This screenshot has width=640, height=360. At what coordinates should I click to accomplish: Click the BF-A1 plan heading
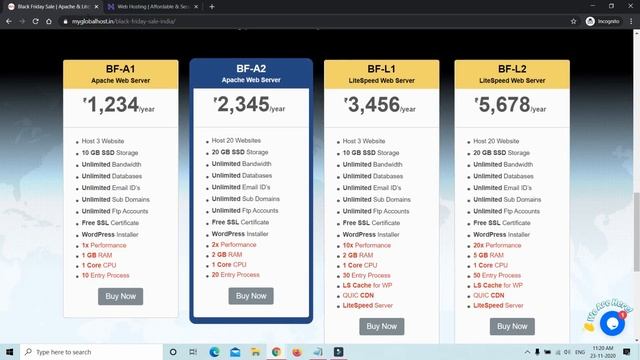click(120, 69)
